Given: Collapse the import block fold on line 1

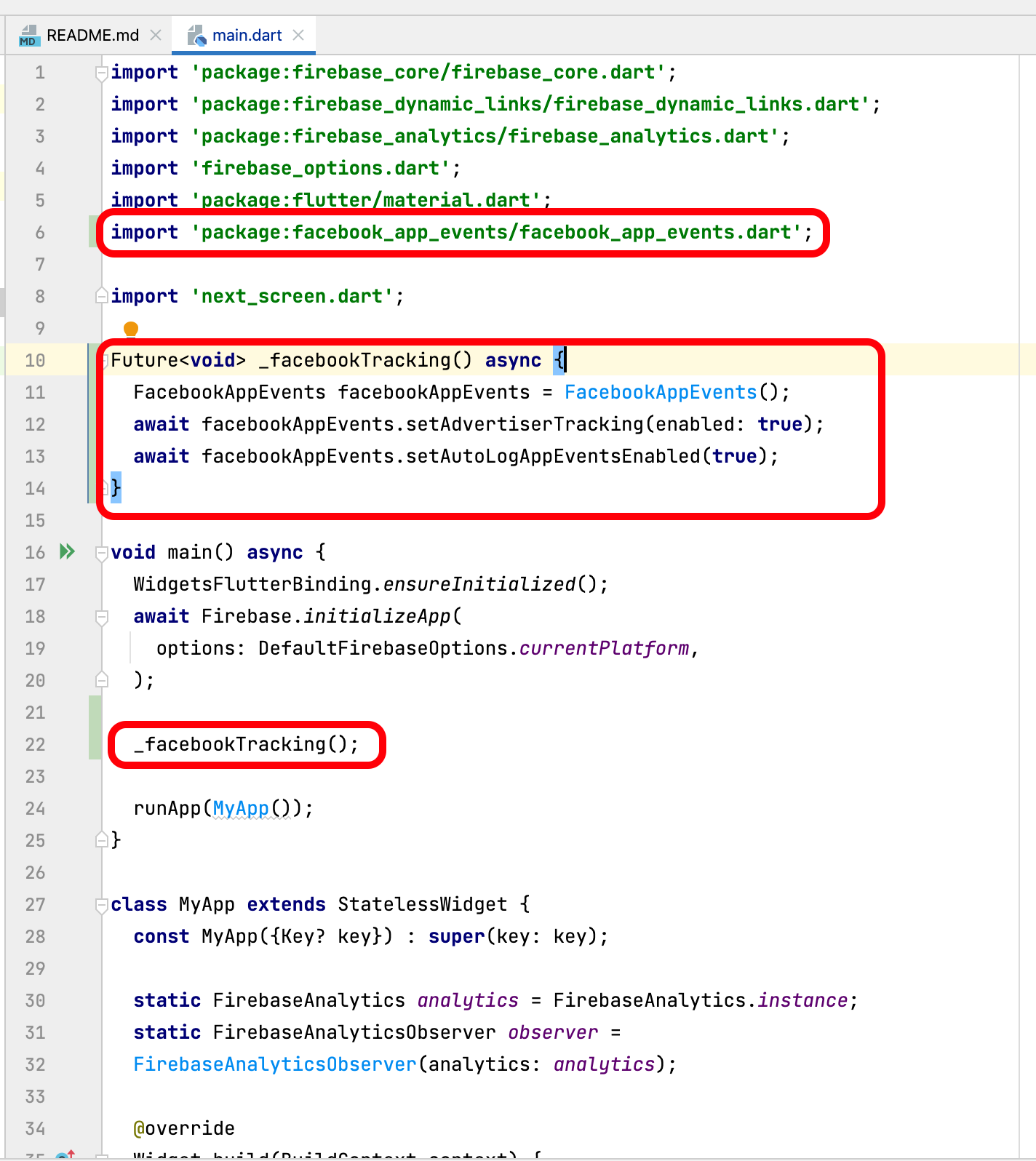Looking at the screenshot, I should pos(102,73).
